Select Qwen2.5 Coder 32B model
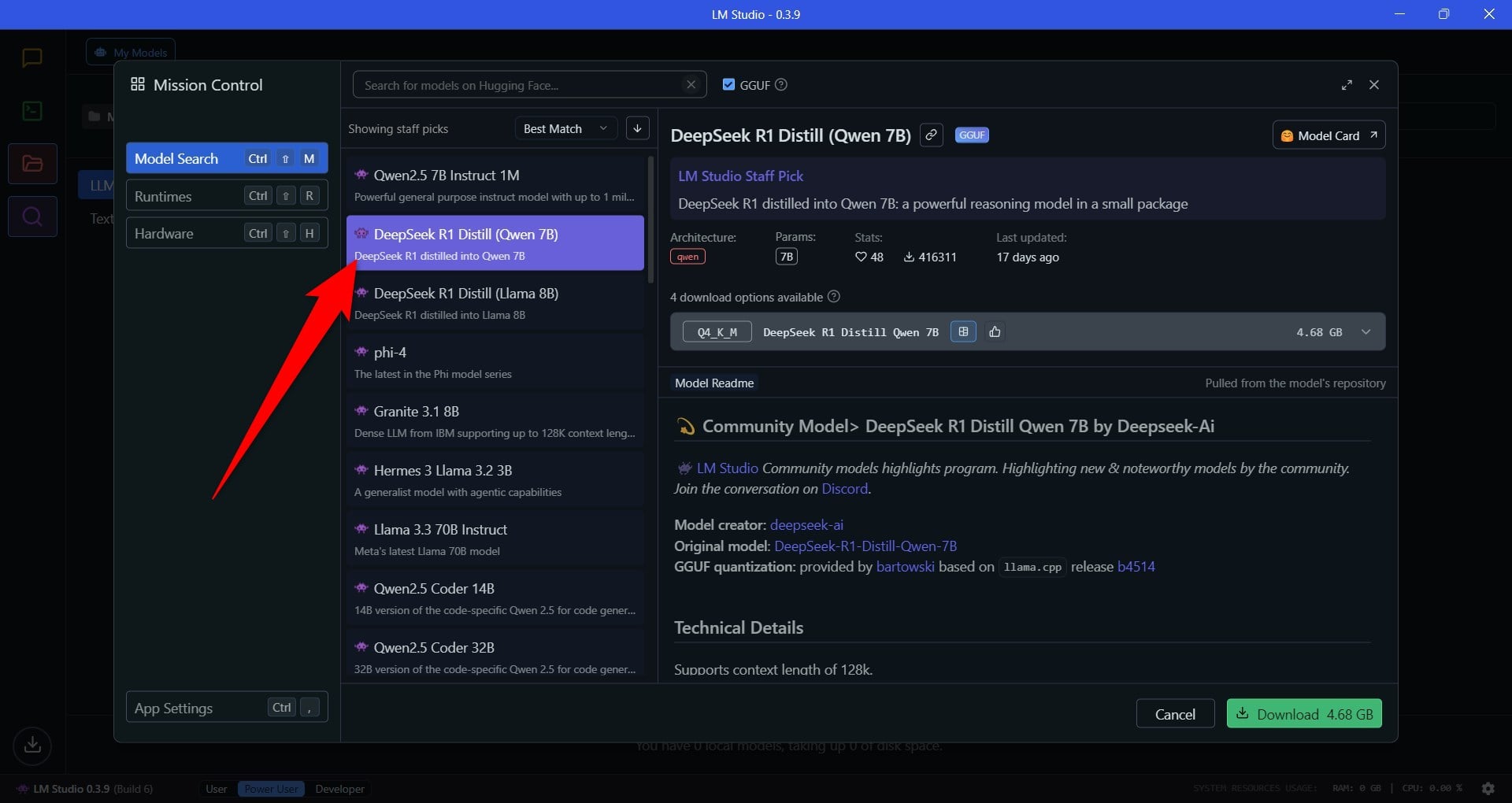1512x803 pixels. click(x=495, y=653)
